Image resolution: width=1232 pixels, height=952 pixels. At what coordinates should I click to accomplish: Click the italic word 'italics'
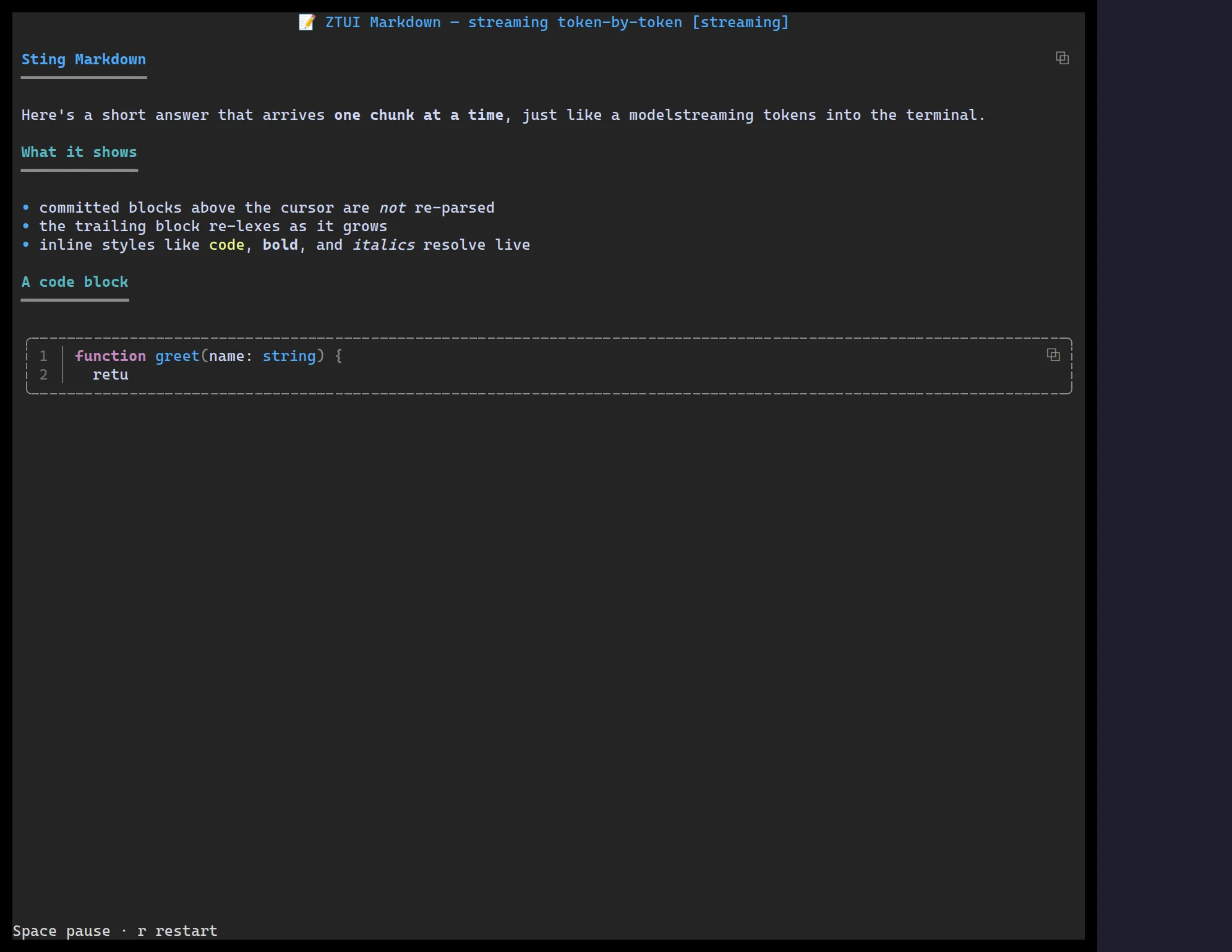[383, 245]
